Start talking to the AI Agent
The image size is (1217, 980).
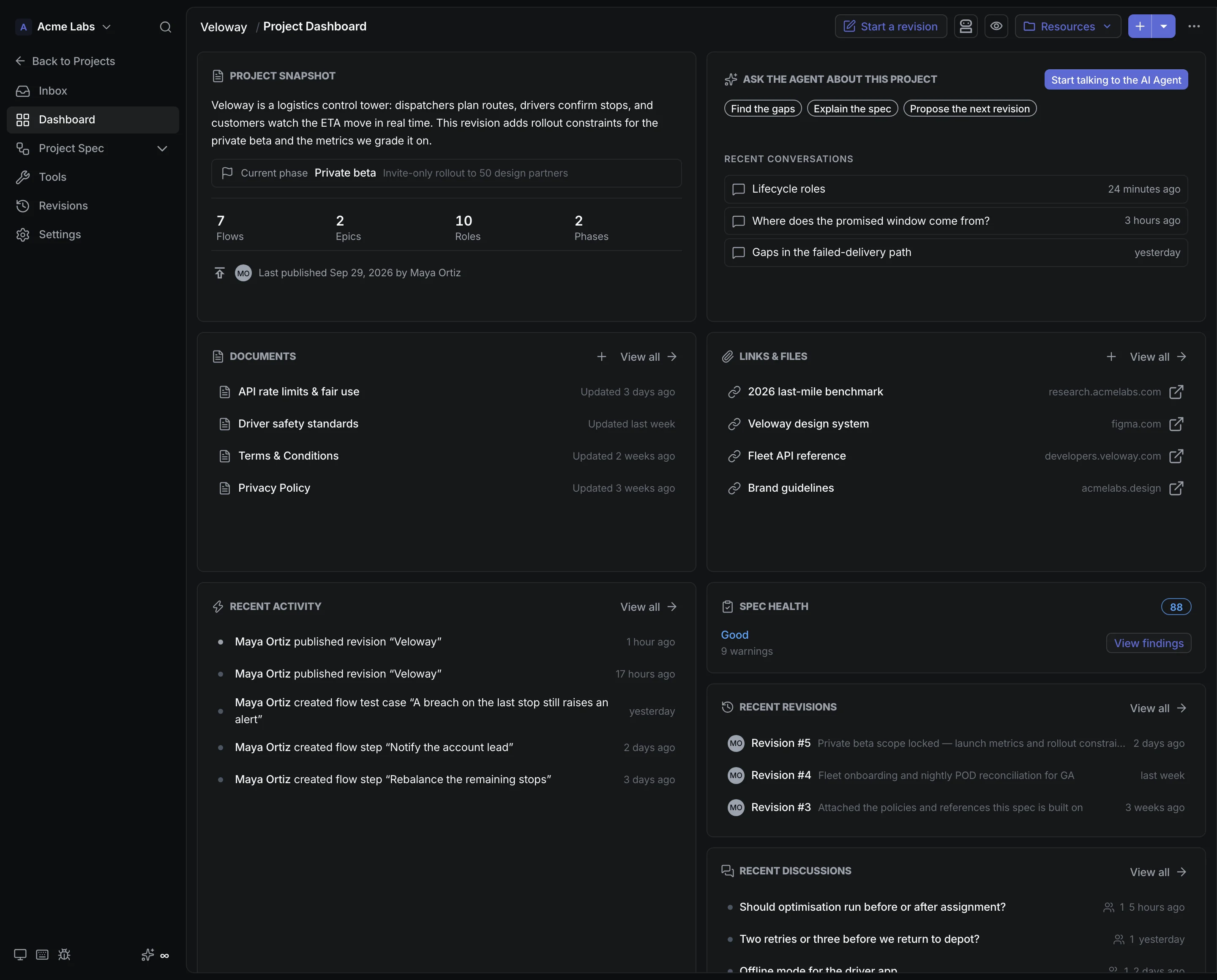pyautogui.click(x=1116, y=79)
